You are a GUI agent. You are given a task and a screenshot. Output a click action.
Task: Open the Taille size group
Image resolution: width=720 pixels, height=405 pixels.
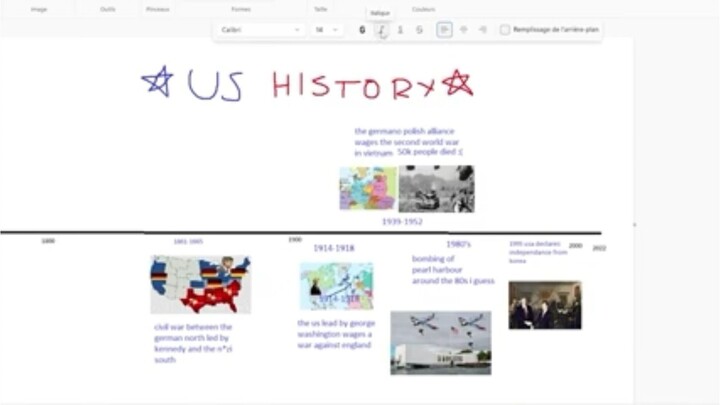320,8
